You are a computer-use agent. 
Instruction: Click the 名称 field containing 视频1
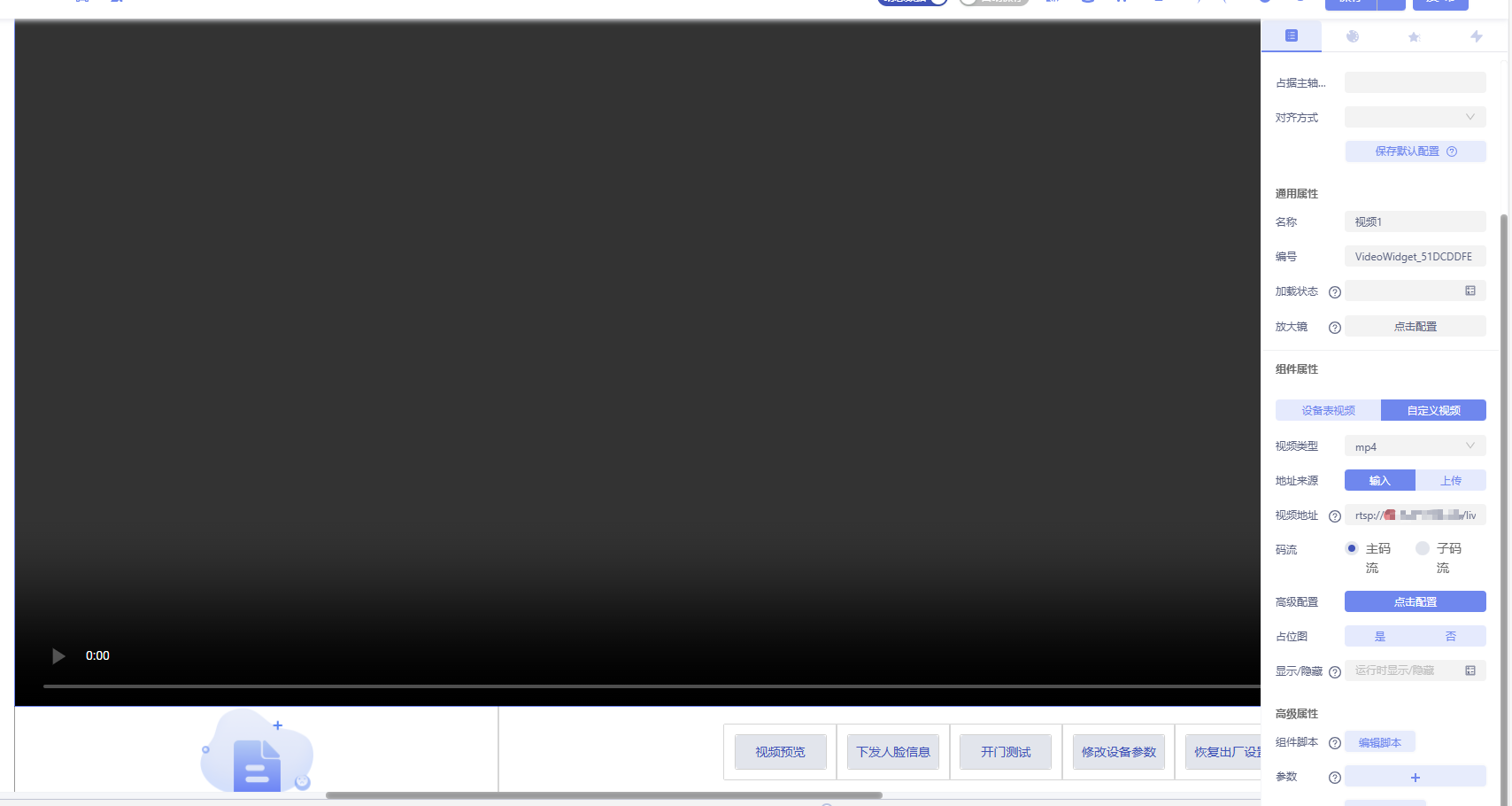[1416, 221]
